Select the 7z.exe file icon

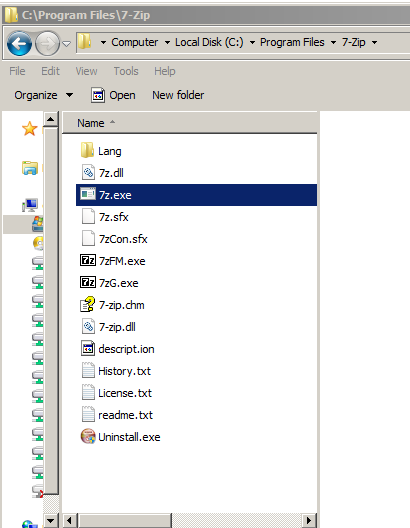click(88, 194)
